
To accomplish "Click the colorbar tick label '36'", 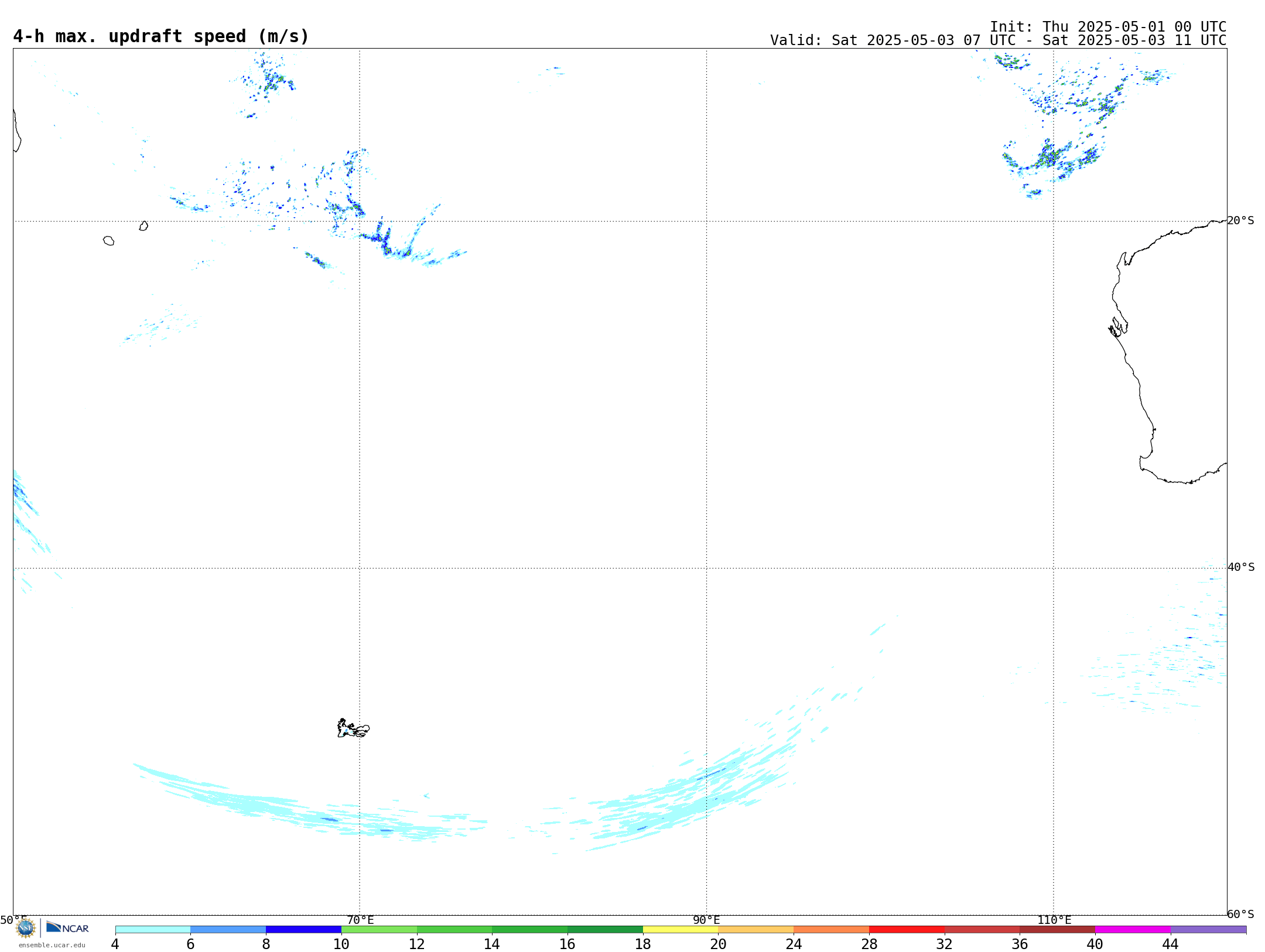I will [1020, 944].
